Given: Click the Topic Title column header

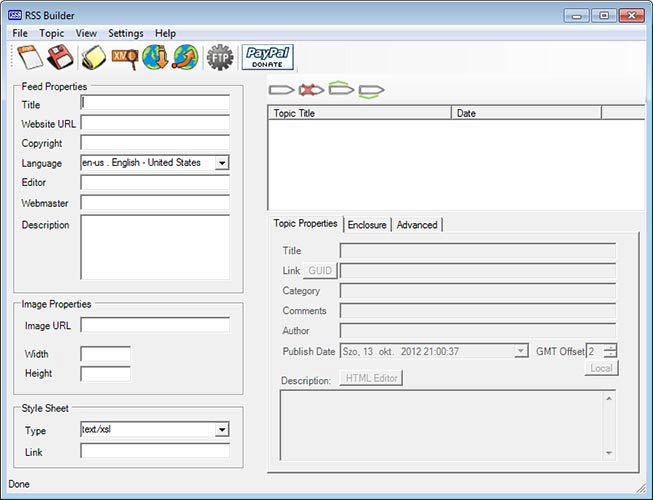Looking at the screenshot, I should (360, 113).
